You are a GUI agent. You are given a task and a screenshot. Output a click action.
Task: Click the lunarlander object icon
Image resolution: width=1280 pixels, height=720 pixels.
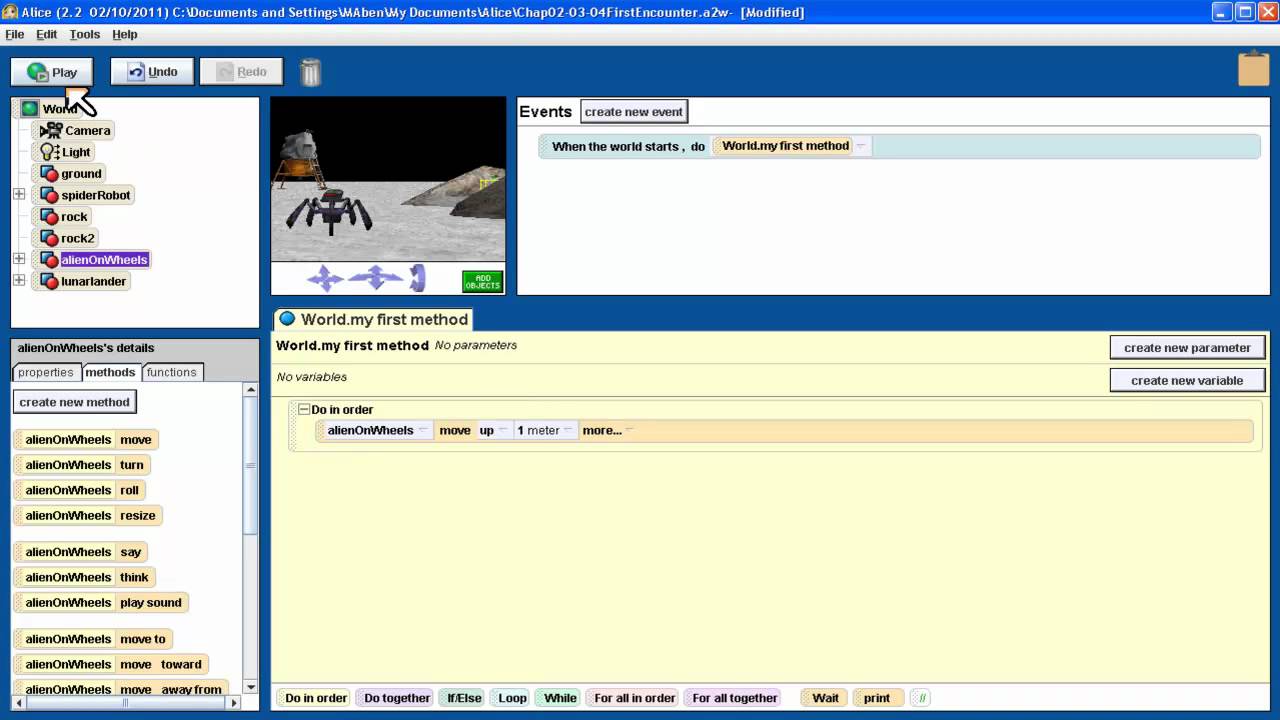pyautogui.click(x=49, y=281)
